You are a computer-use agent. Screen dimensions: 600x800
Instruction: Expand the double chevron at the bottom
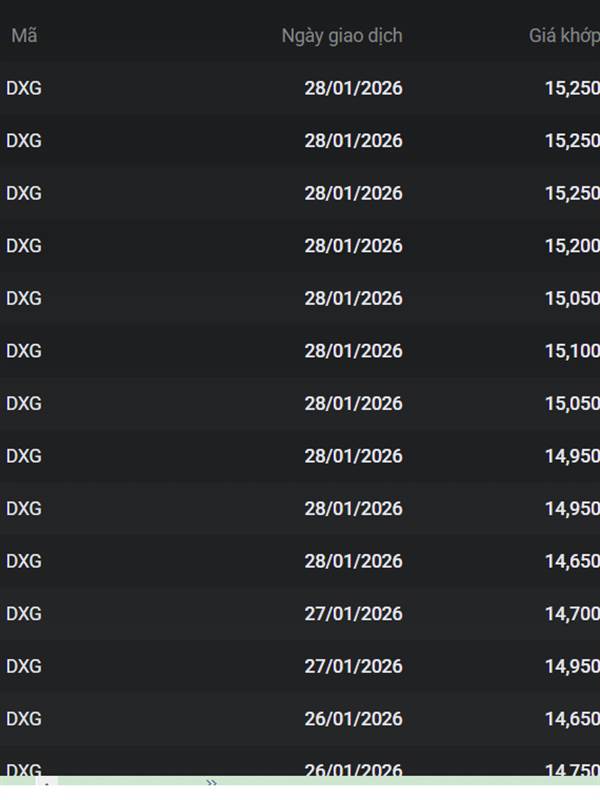(211, 783)
